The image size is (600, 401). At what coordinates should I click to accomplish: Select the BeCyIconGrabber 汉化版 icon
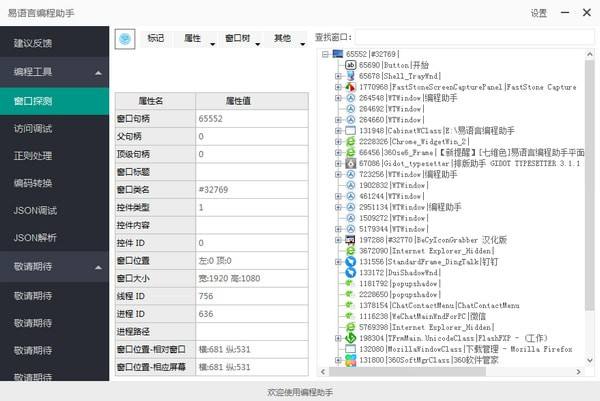click(x=351, y=240)
